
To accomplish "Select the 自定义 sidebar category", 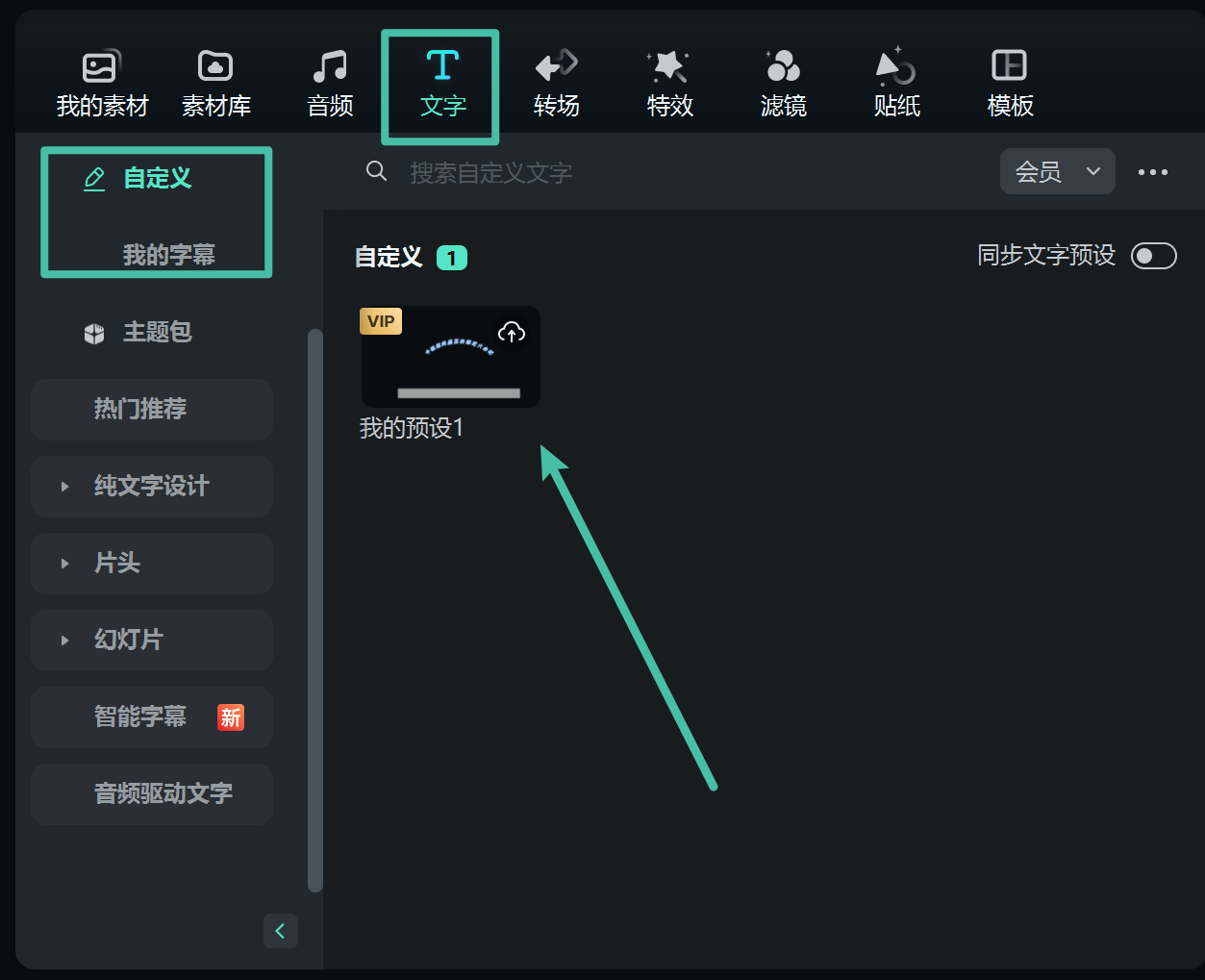I will click(157, 178).
